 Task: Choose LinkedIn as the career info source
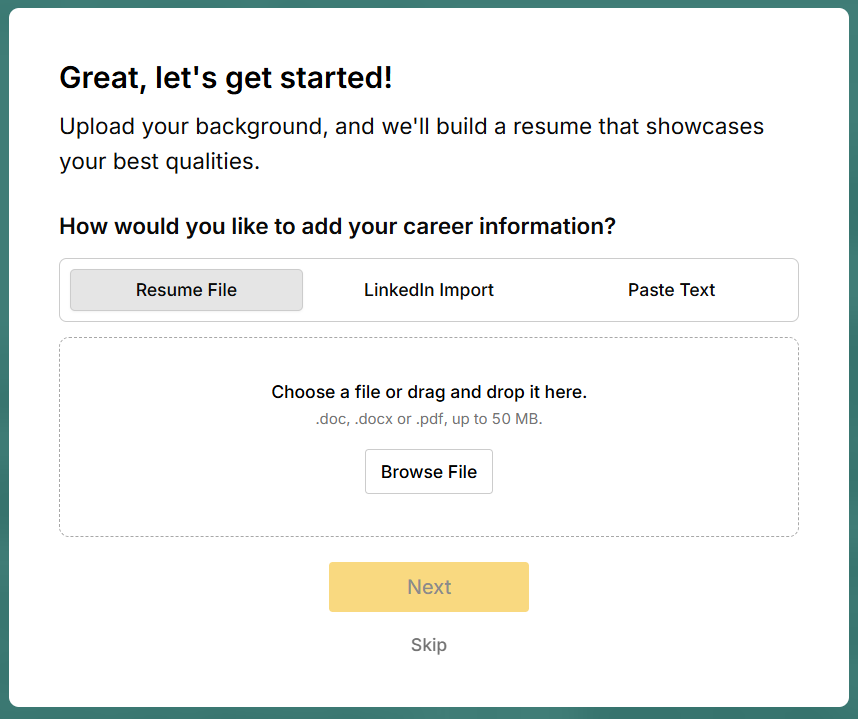(x=428, y=290)
